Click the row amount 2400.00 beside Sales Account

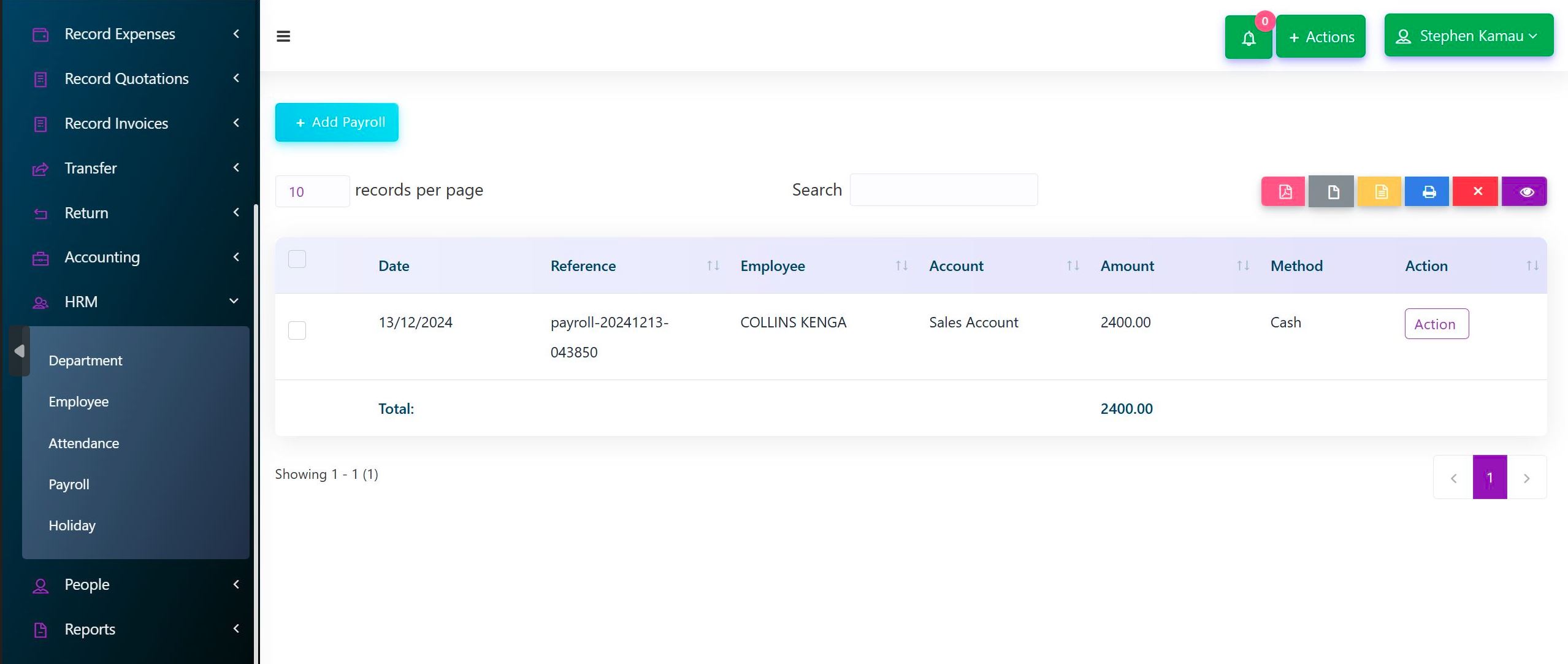(1125, 322)
